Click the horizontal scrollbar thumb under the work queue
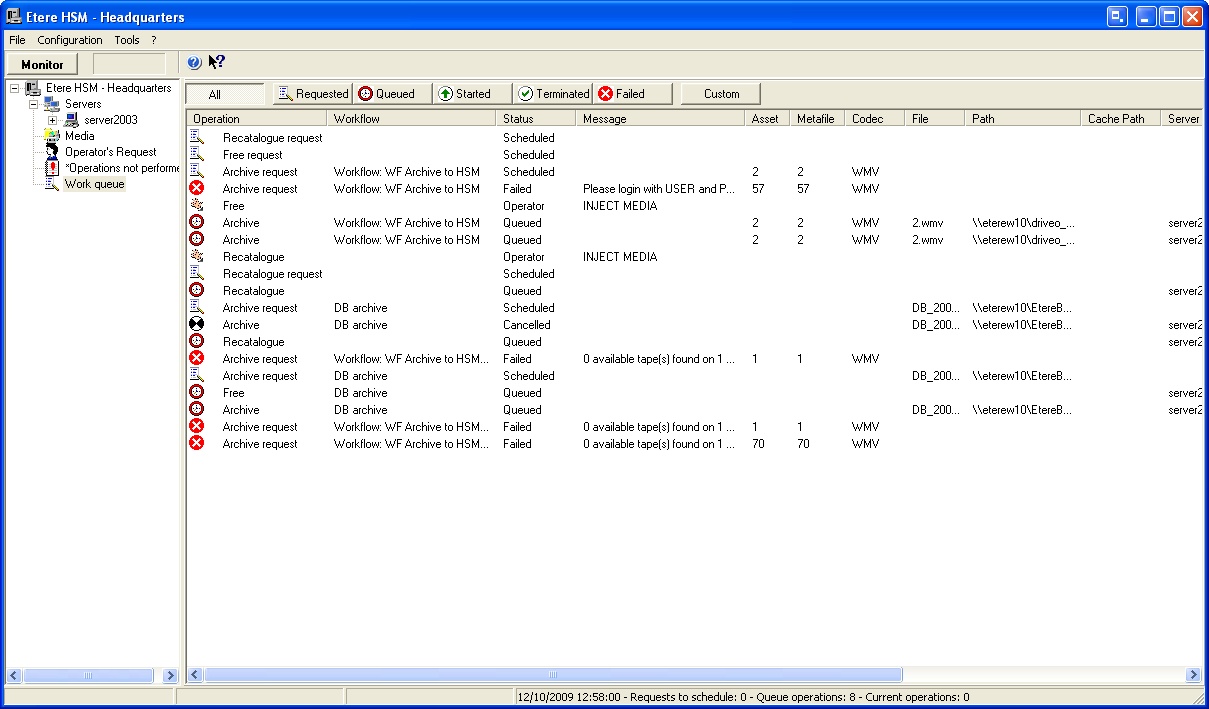 [552, 676]
